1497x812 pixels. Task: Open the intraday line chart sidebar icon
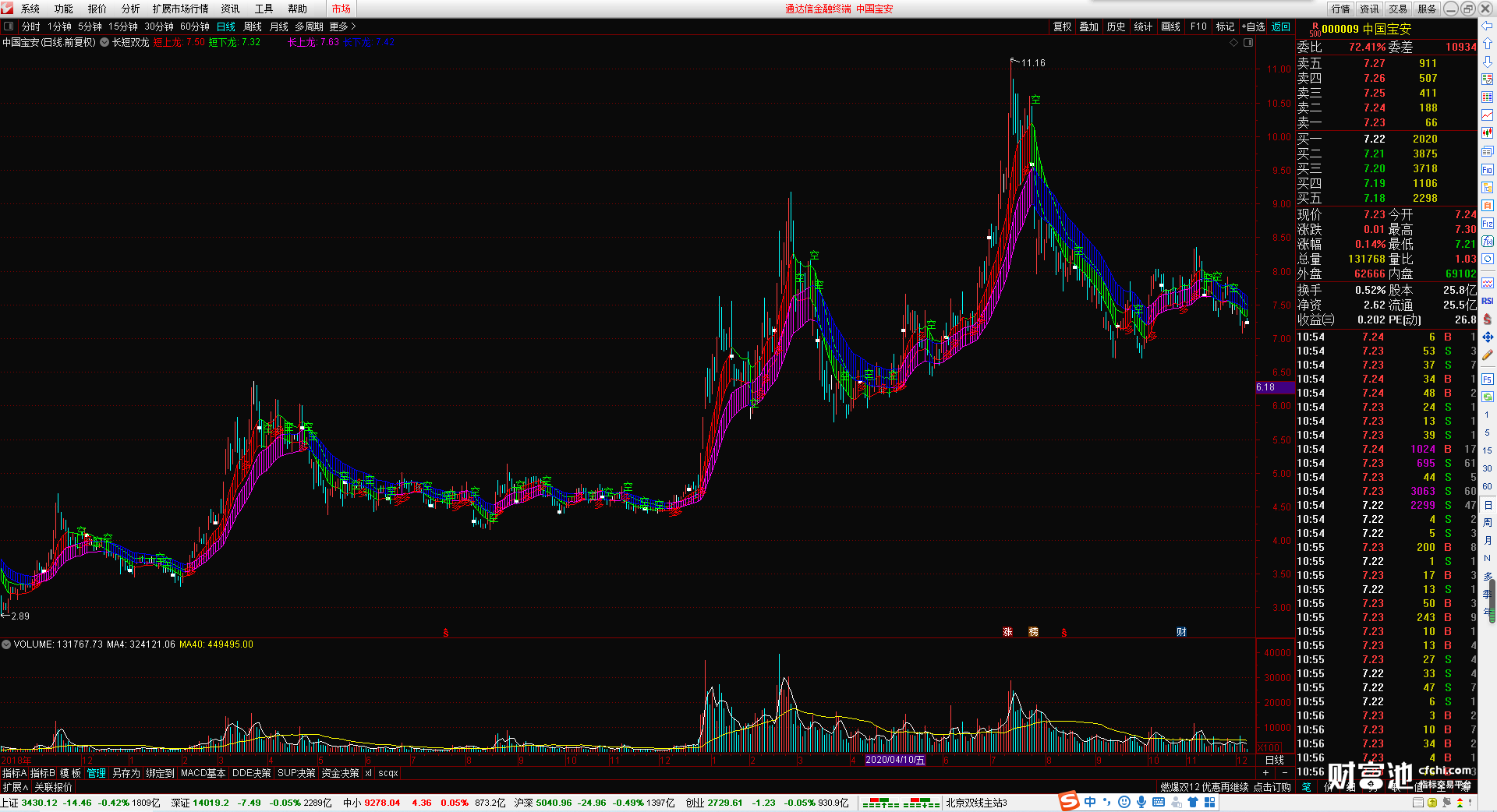pyautogui.click(x=1488, y=115)
